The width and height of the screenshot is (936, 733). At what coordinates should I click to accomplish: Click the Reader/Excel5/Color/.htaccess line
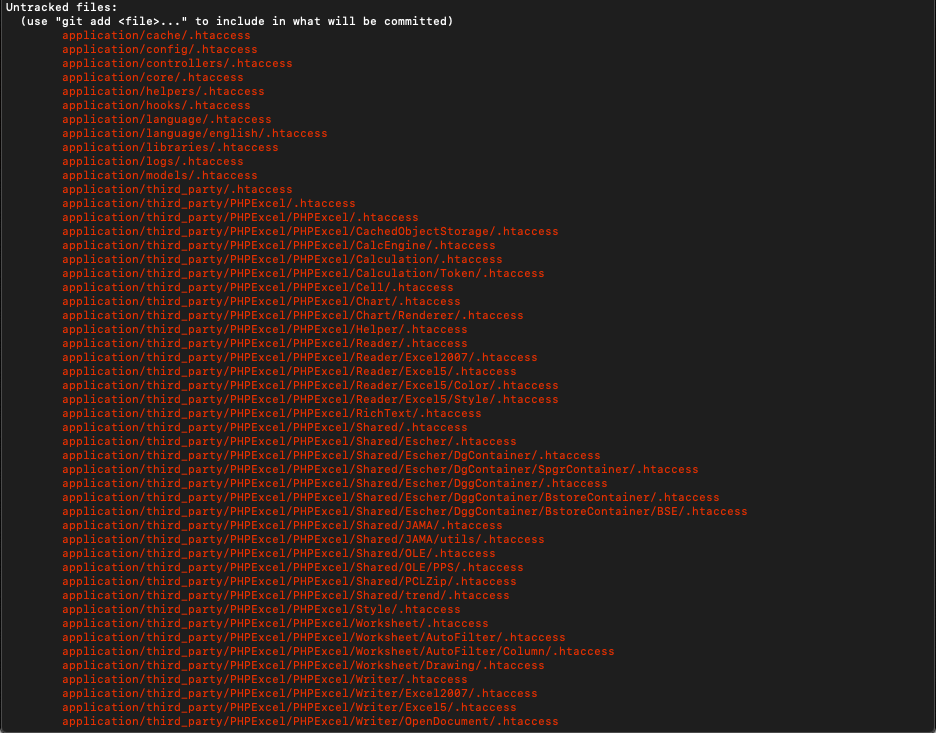coord(310,385)
